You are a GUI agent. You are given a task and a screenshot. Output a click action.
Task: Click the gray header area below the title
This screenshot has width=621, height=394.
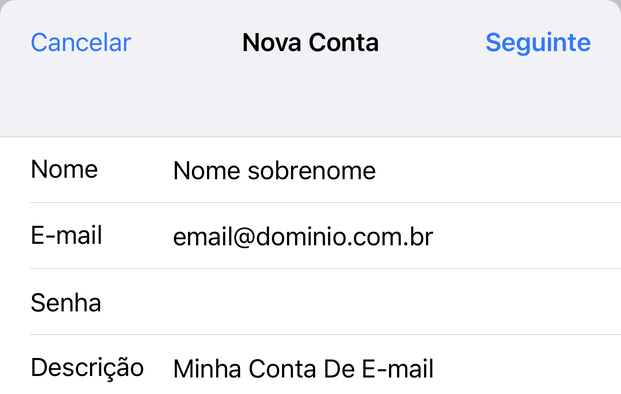(x=310, y=99)
